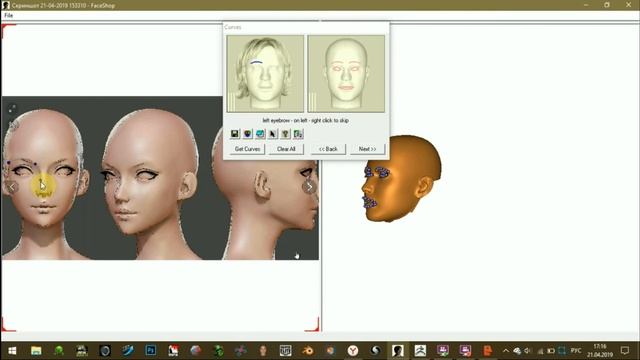The image size is (640, 360).
Task: Click the battery icon in system tray
Action: click(x=551, y=351)
